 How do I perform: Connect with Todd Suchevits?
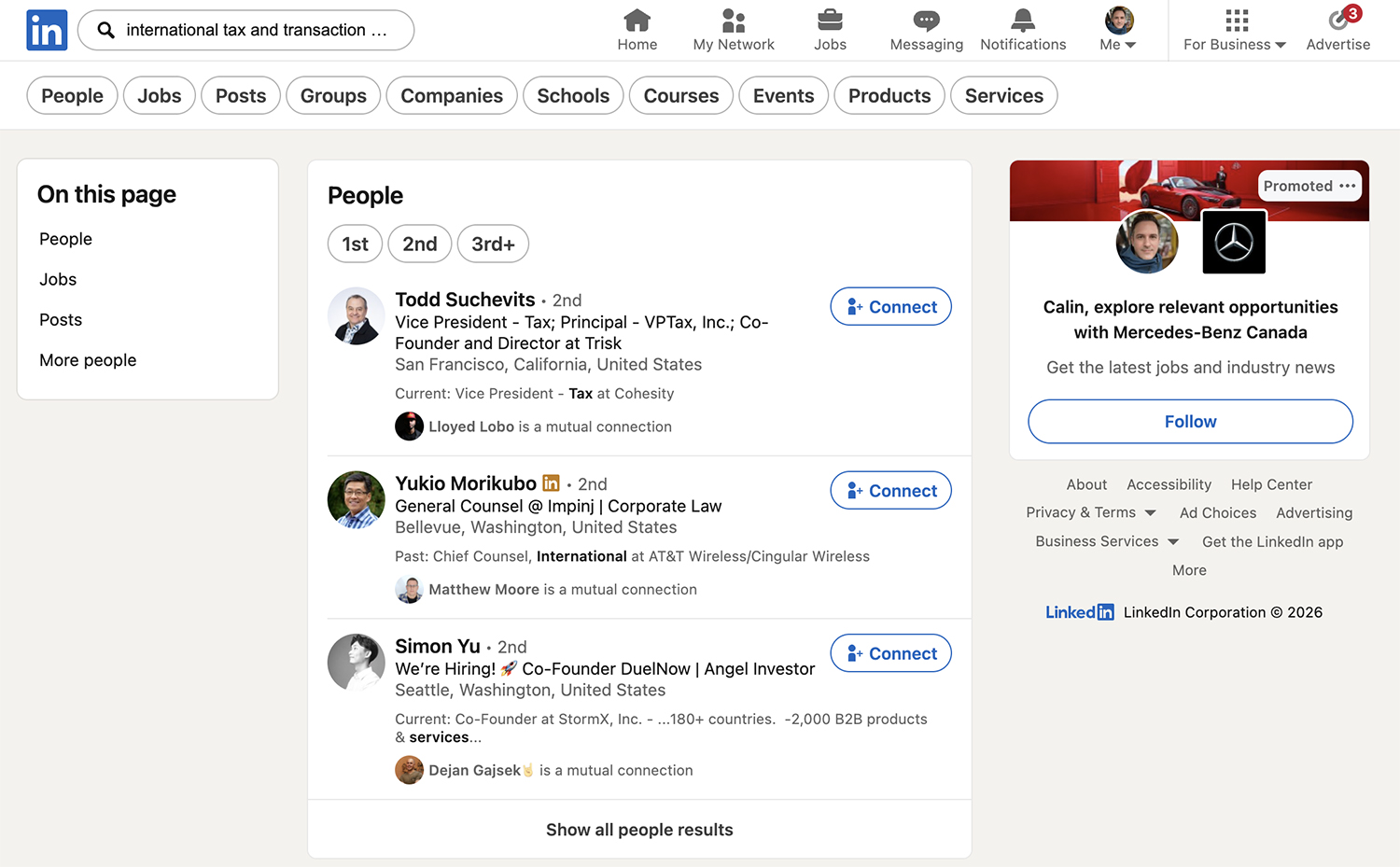[x=890, y=306]
